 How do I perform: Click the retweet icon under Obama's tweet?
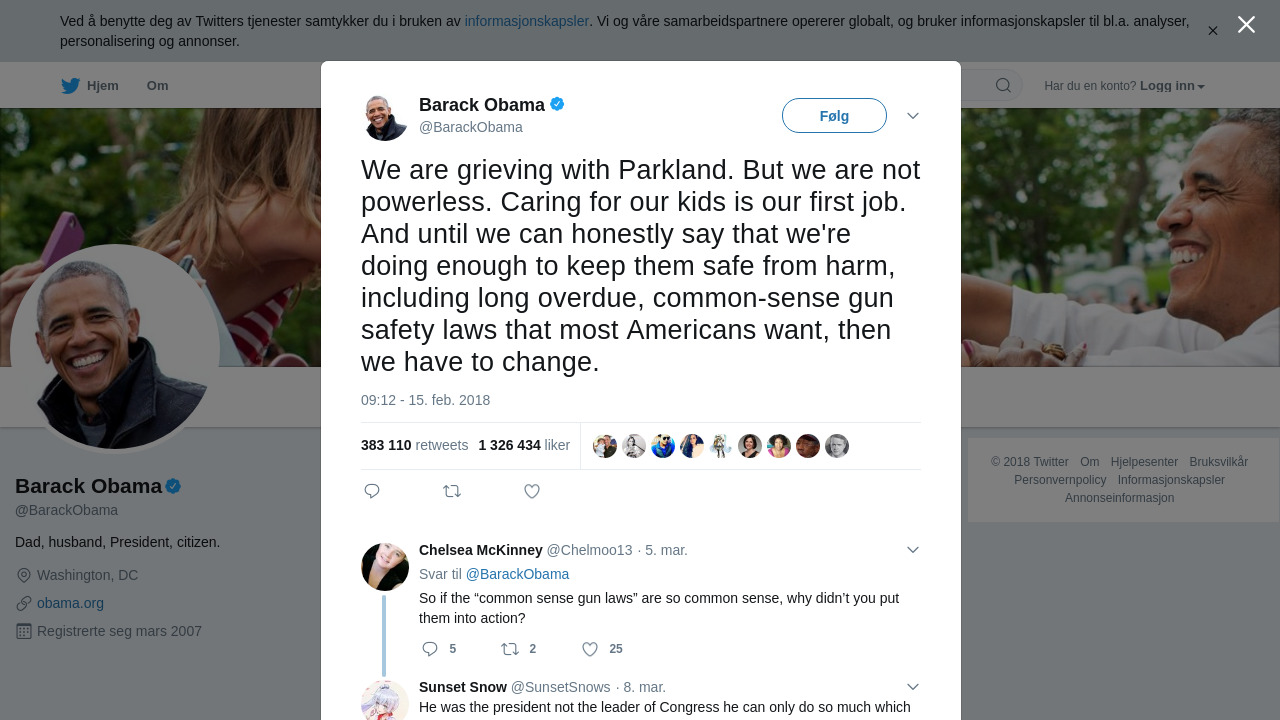click(x=452, y=491)
